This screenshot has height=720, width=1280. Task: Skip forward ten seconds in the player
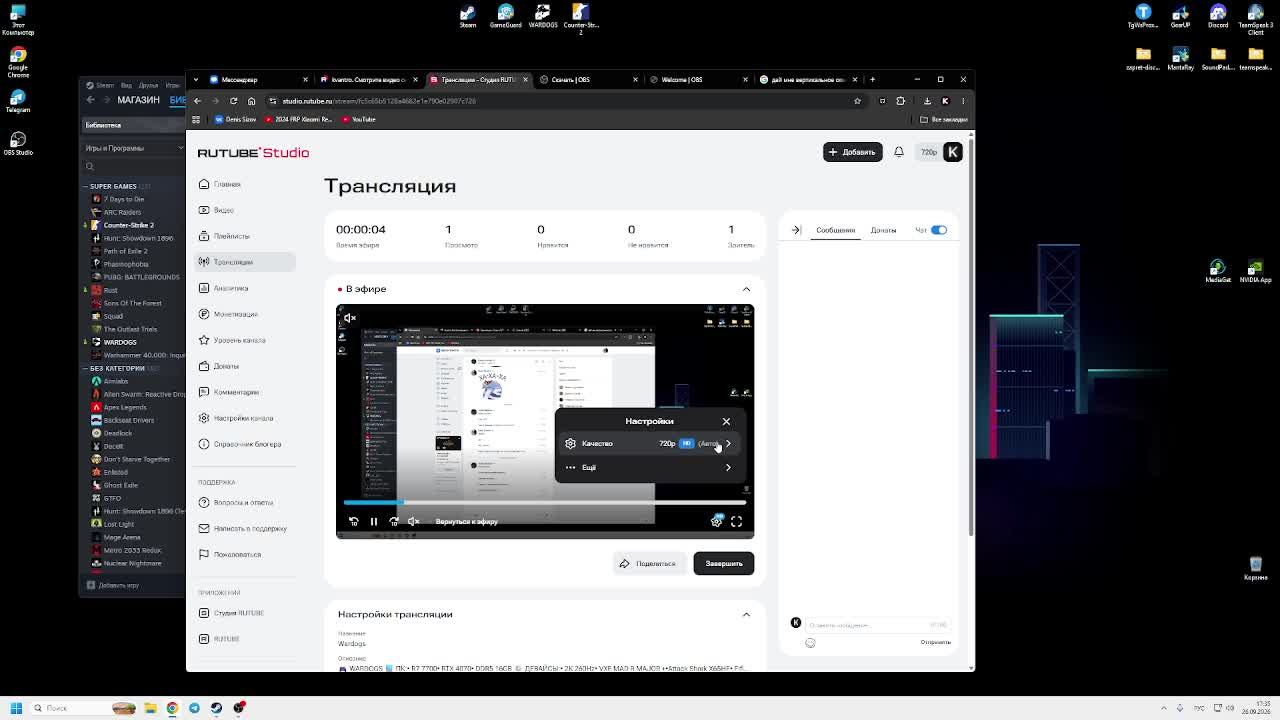tap(394, 521)
